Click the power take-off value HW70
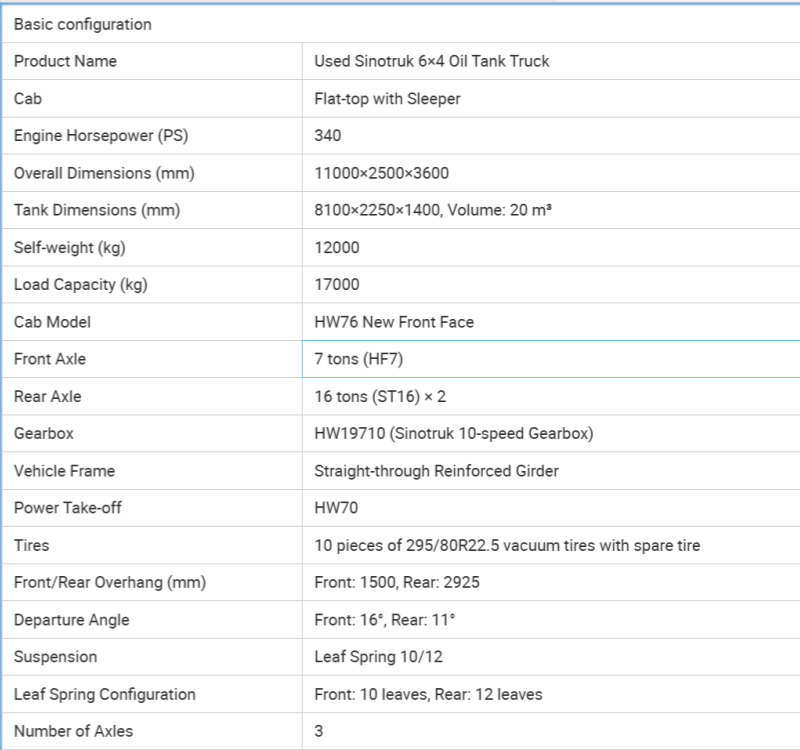Screen dimensions: 800x750 tap(335, 508)
